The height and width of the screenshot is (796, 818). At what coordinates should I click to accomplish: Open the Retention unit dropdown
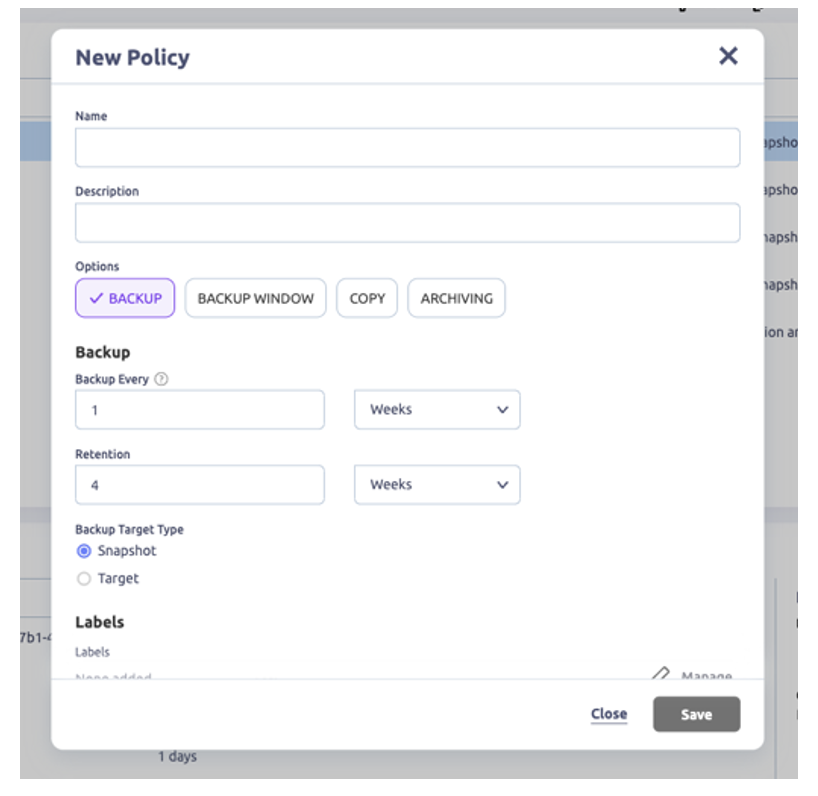(437, 485)
